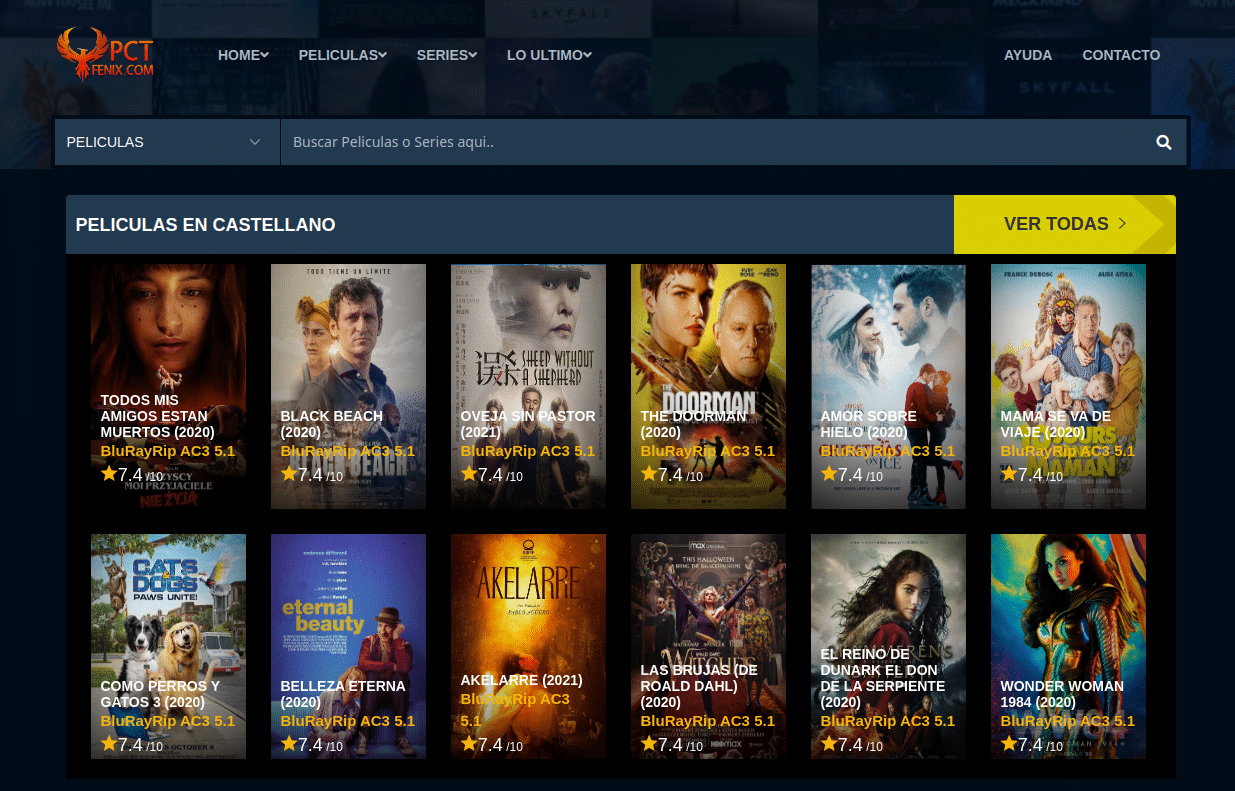Click MAMA SE VA DE VIAJE title
The width and height of the screenshot is (1235, 791).
pos(1056,424)
